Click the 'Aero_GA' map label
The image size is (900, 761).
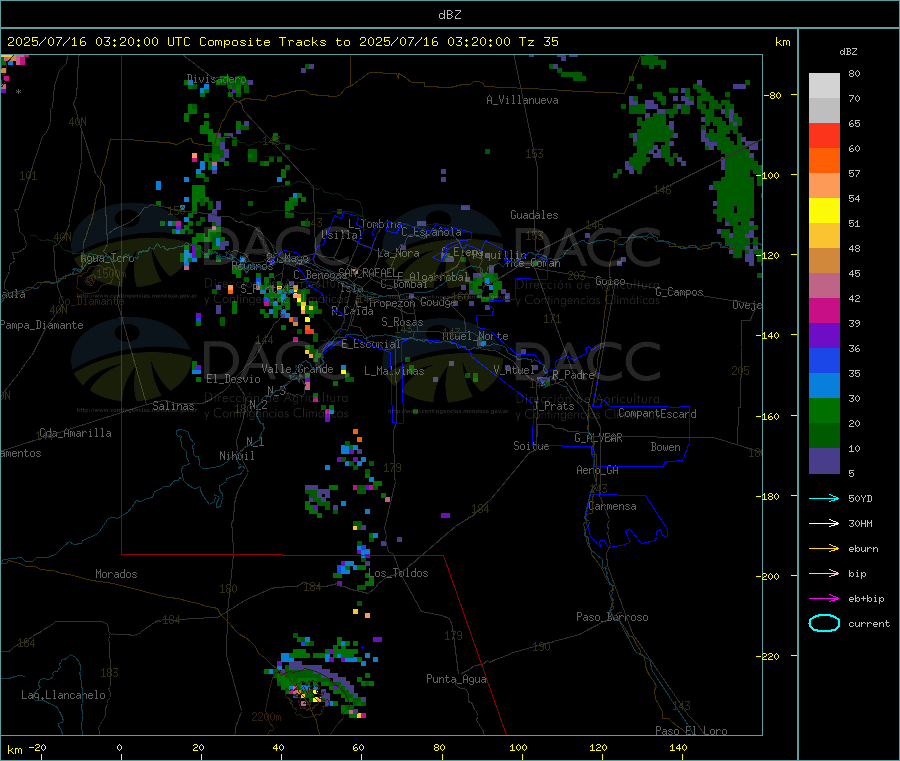(x=597, y=470)
